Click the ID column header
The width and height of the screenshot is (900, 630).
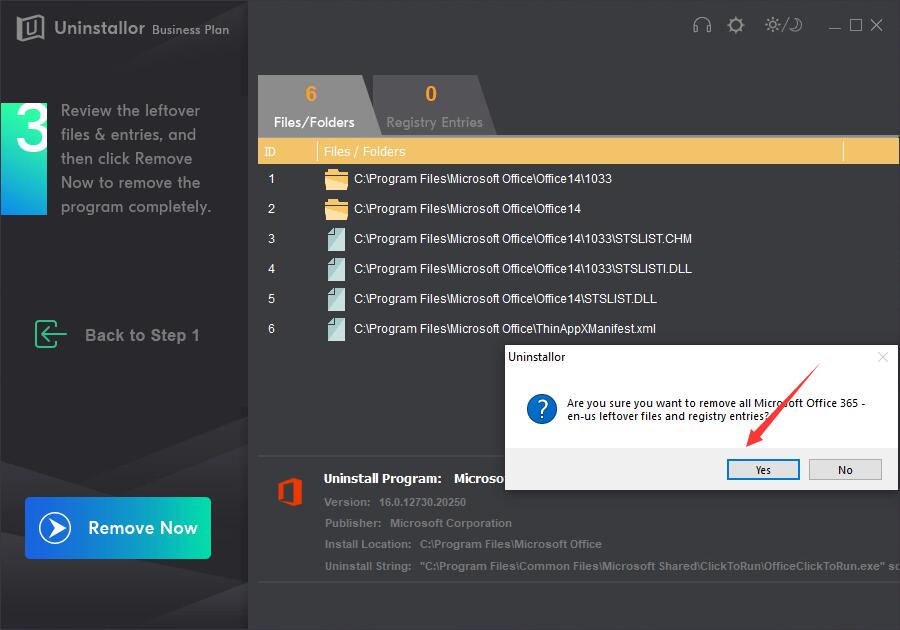point(287,151)
